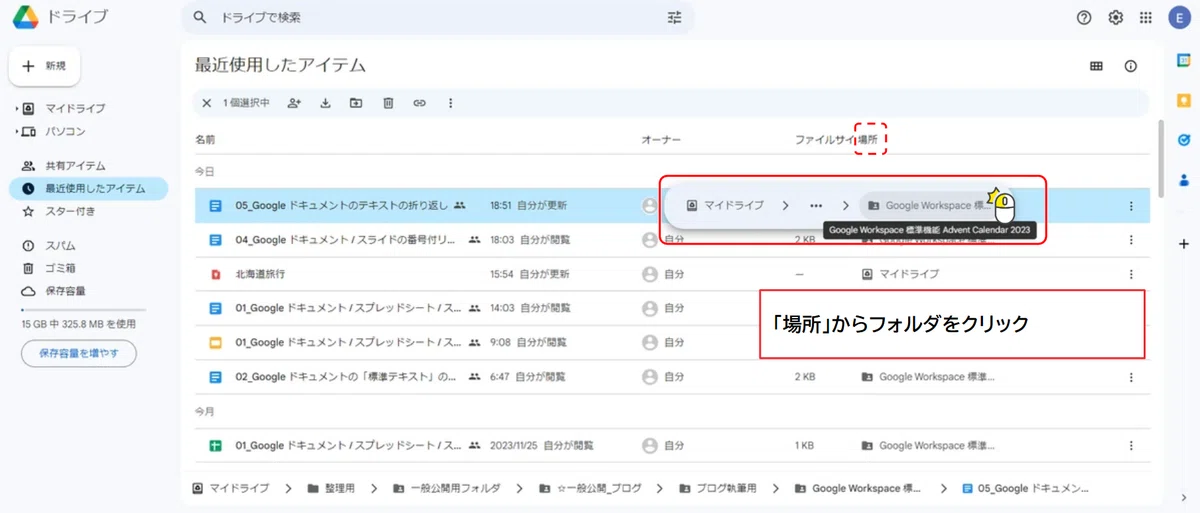Screen dimensions: 1200x513
Task: Open more options for 04_Google row
Action: tap(1131, 240)
